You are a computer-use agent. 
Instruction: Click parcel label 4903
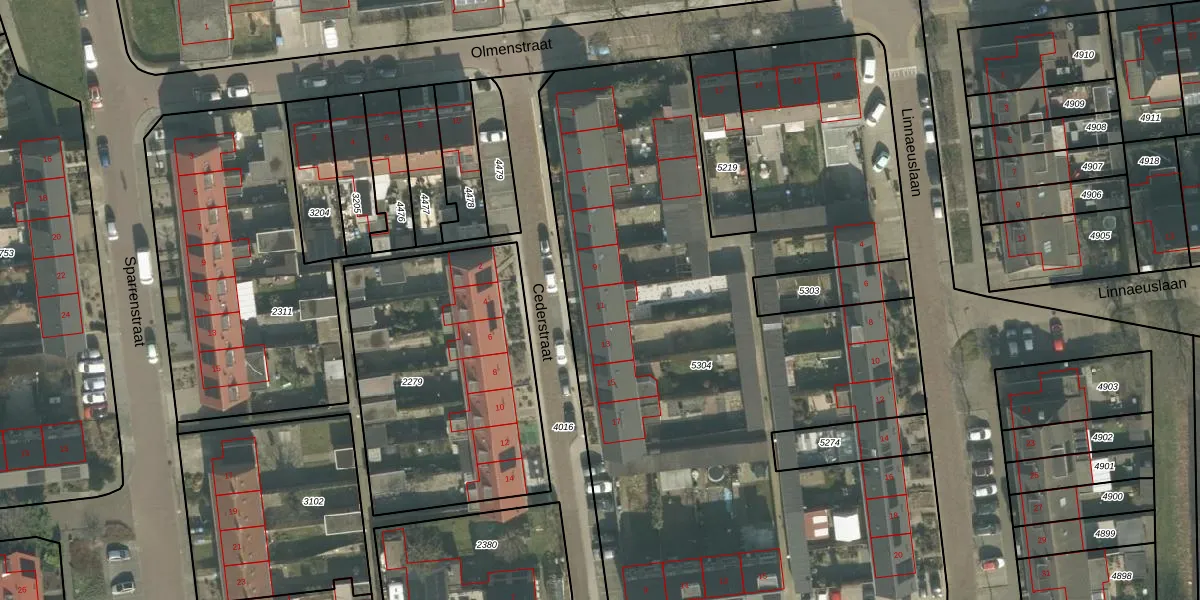tap(1107, 386)
